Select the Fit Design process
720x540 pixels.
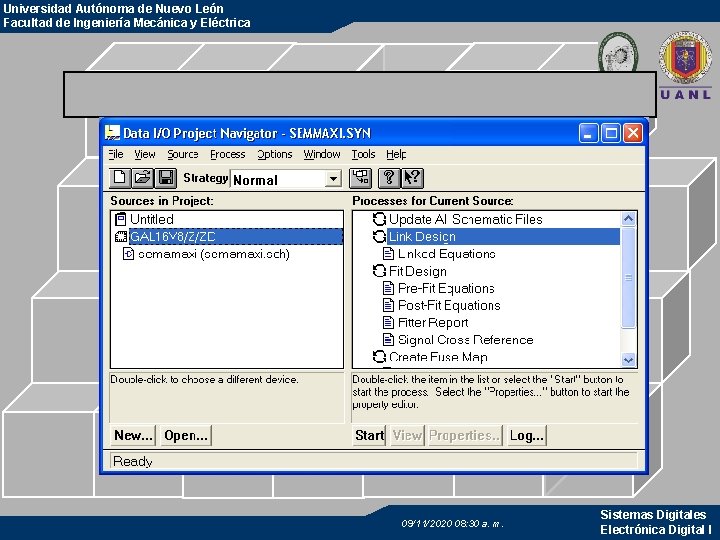(x=418, y=271)
